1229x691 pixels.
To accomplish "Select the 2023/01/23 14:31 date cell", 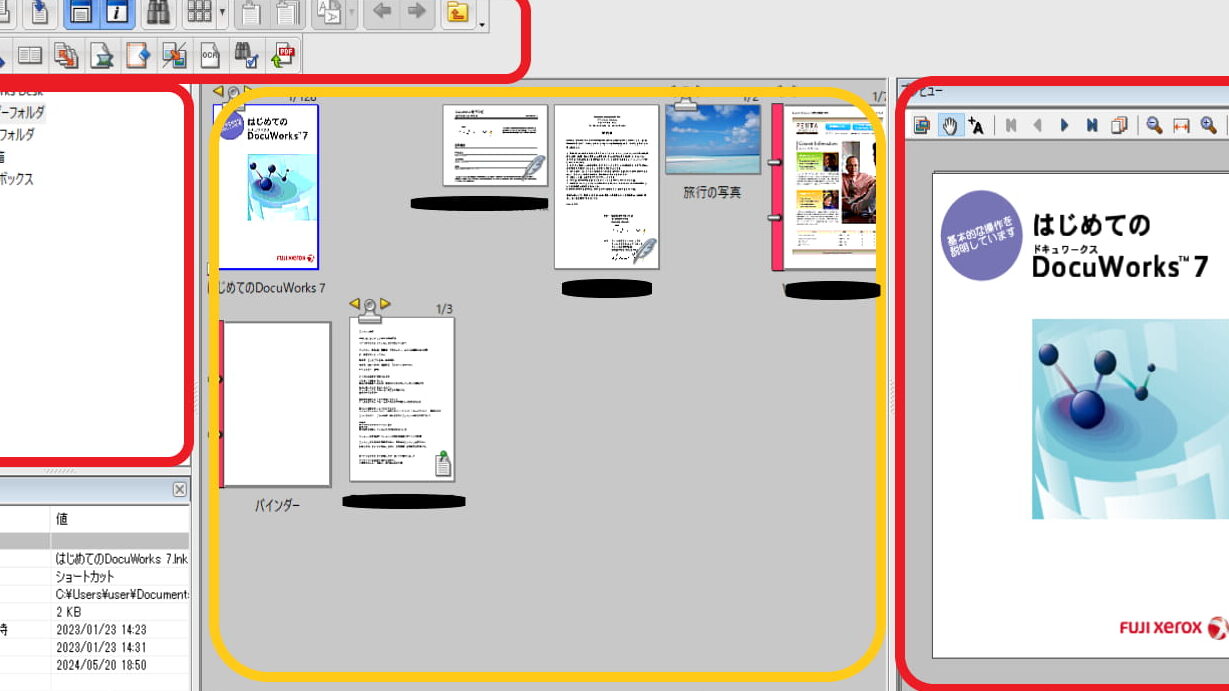I will [x=120, y=647].
